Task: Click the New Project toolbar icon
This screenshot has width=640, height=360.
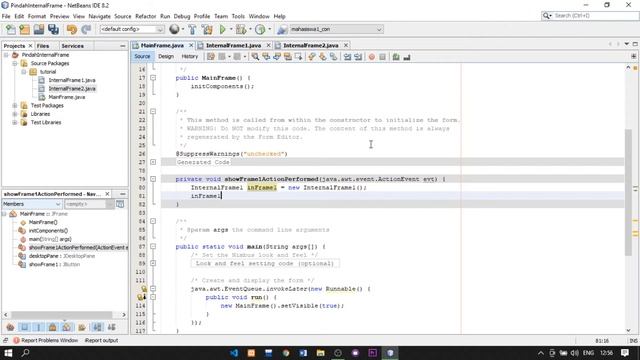Action: click(24, 29)
